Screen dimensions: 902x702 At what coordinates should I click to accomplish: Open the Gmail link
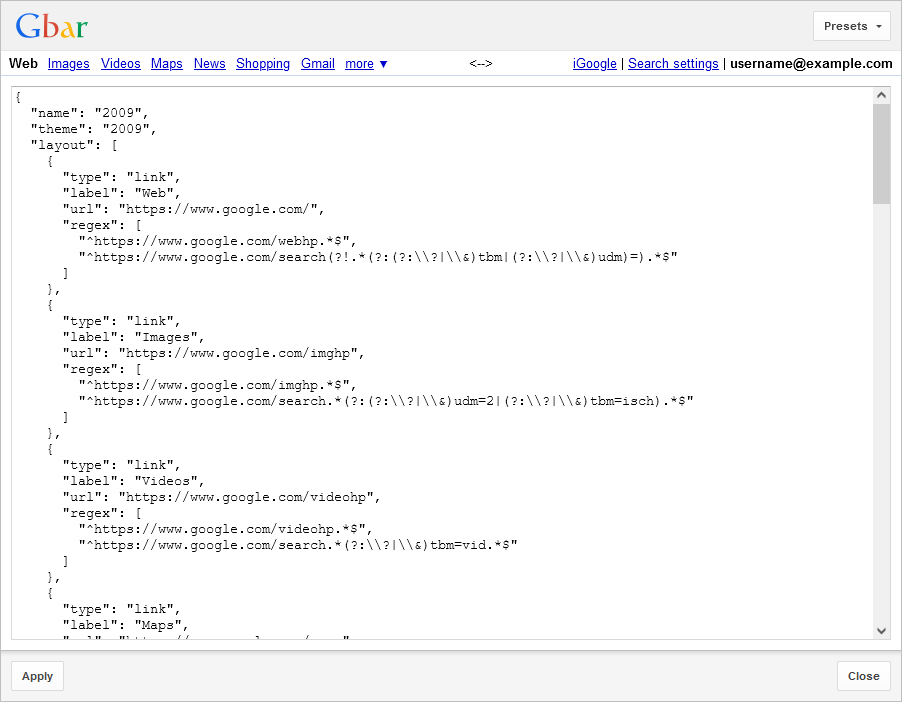point(318,63)
